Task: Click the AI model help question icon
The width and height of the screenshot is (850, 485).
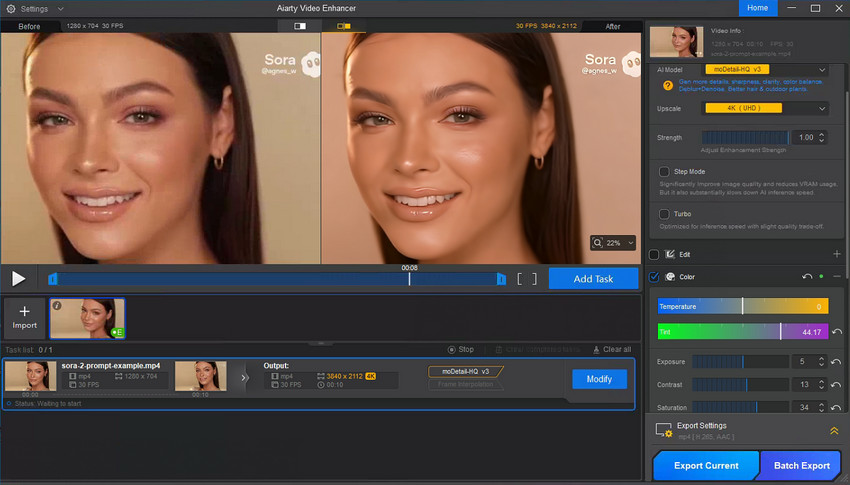Action: [x=668, y=86]
